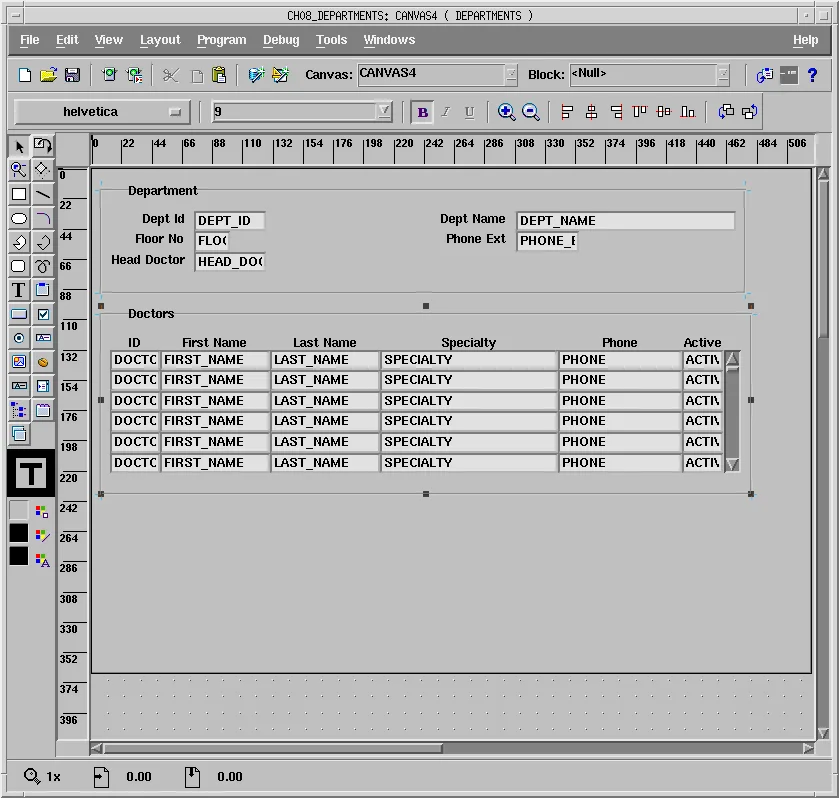This screenshot has height=798, width=839.
Task: Select the DEPT_NAME field on canvas
Action: point(626,221)
